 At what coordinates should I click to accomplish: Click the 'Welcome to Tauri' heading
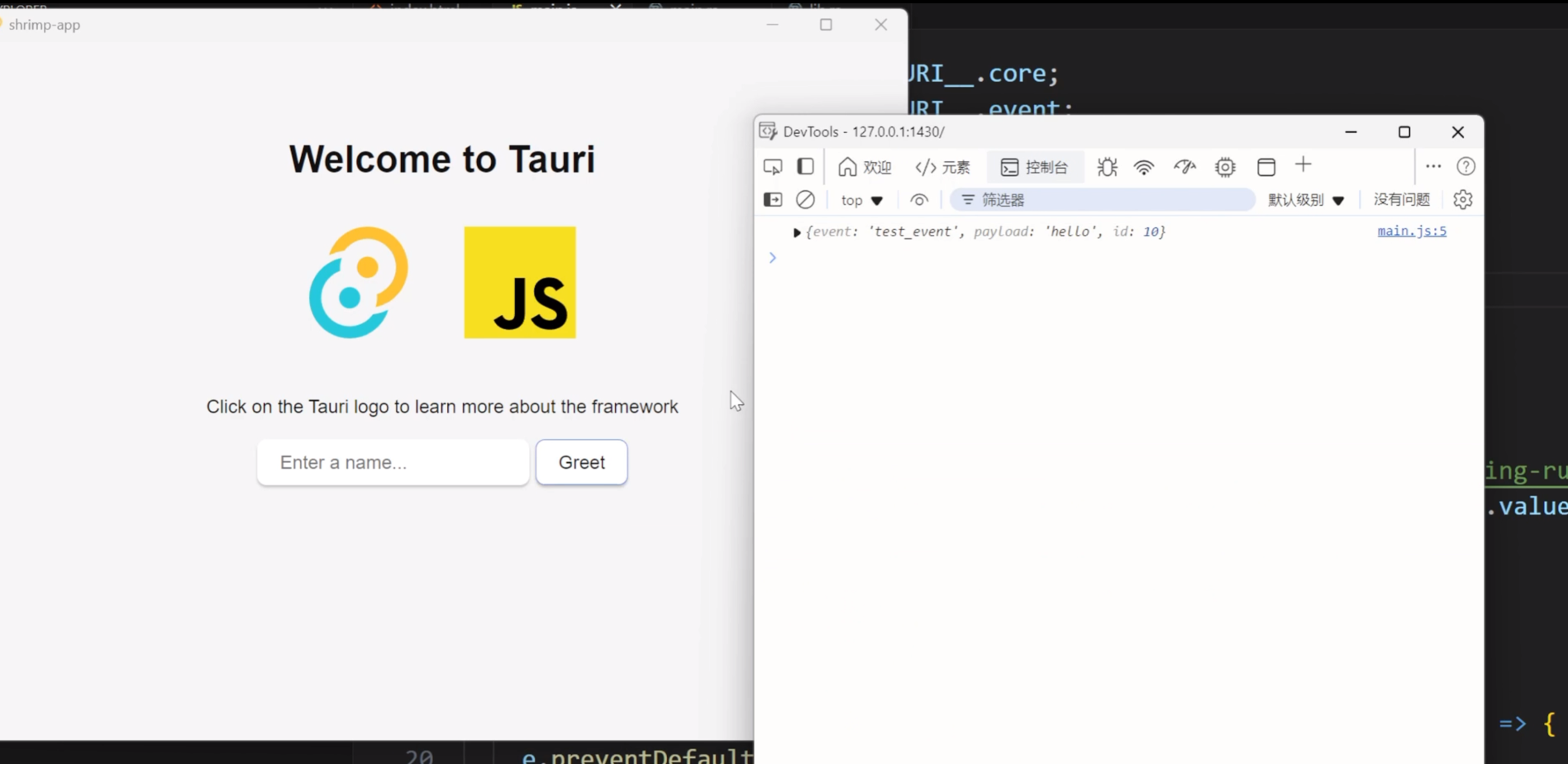click(442, 159)
